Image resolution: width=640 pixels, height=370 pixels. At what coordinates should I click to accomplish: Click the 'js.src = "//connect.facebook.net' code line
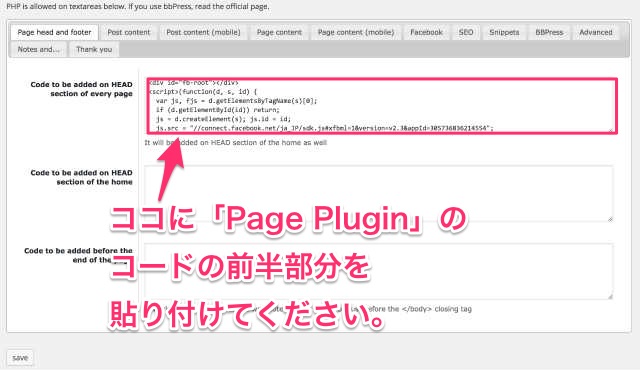(x=324, y=128)
